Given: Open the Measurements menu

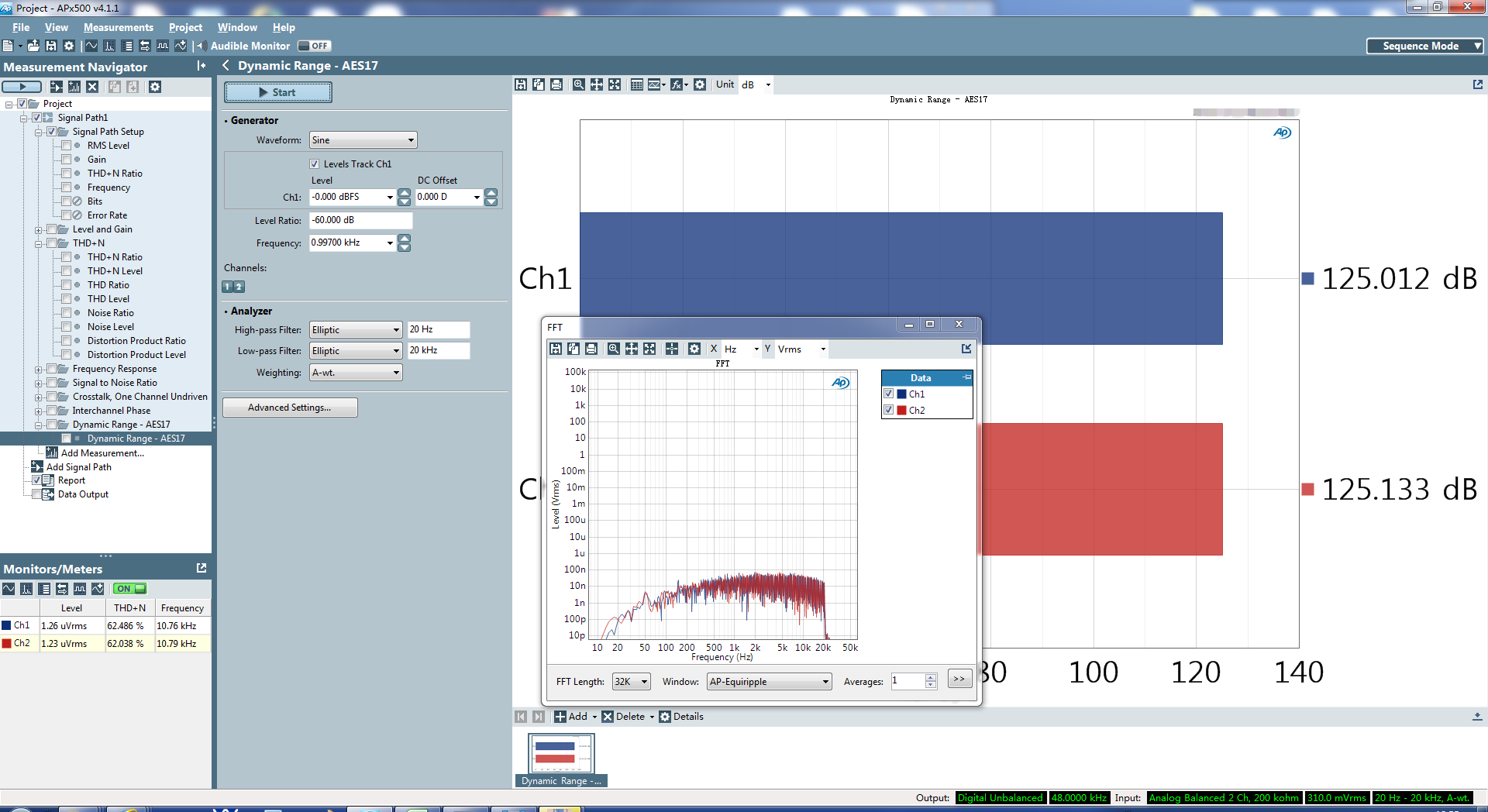Looking at the screenshot, I should tap(119, 27).
